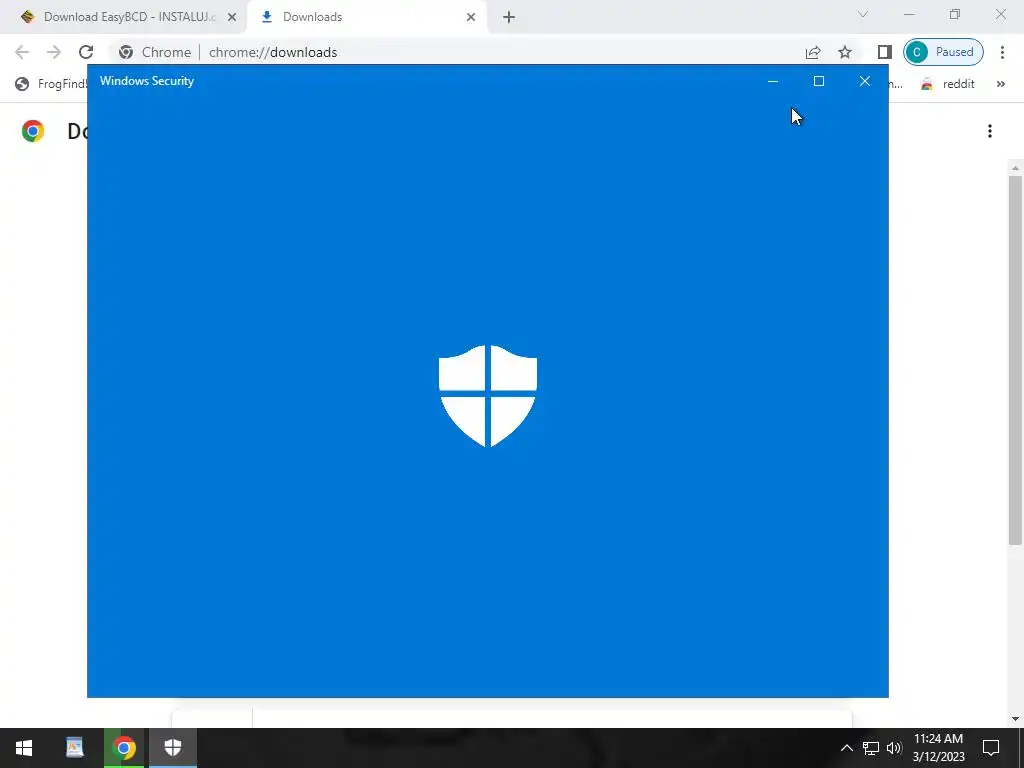Close the Download EasyBCD tab
This screenshot has width=1024, height=768.
(x=232, y=17)
